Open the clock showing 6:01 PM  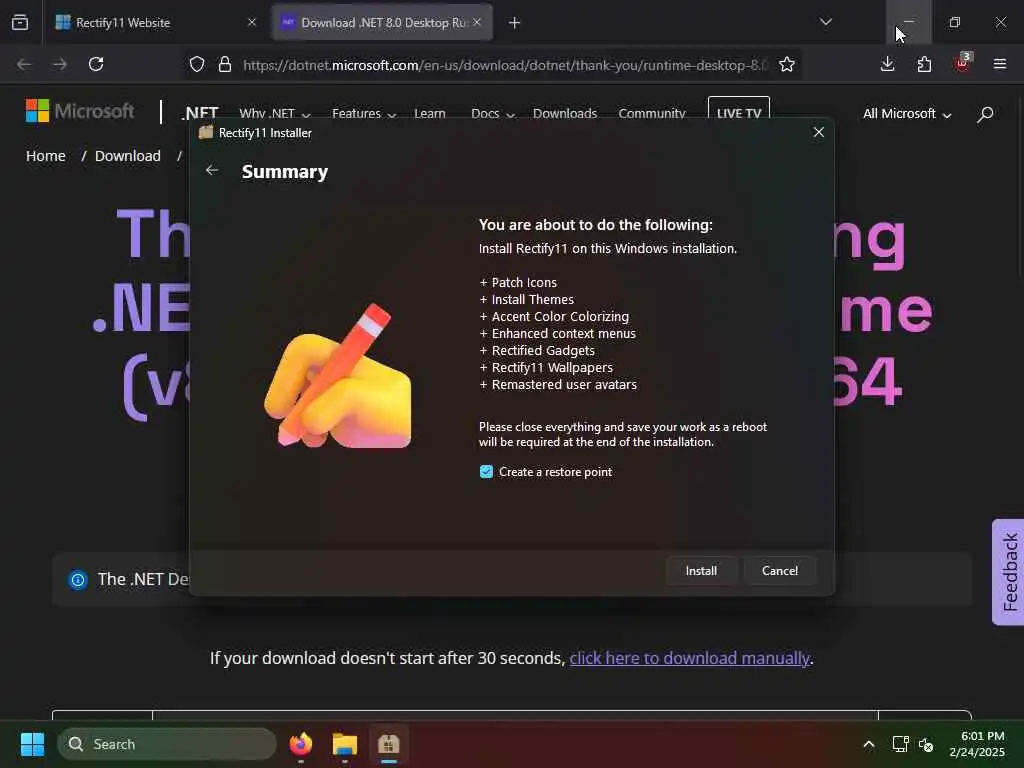point(977,744)
